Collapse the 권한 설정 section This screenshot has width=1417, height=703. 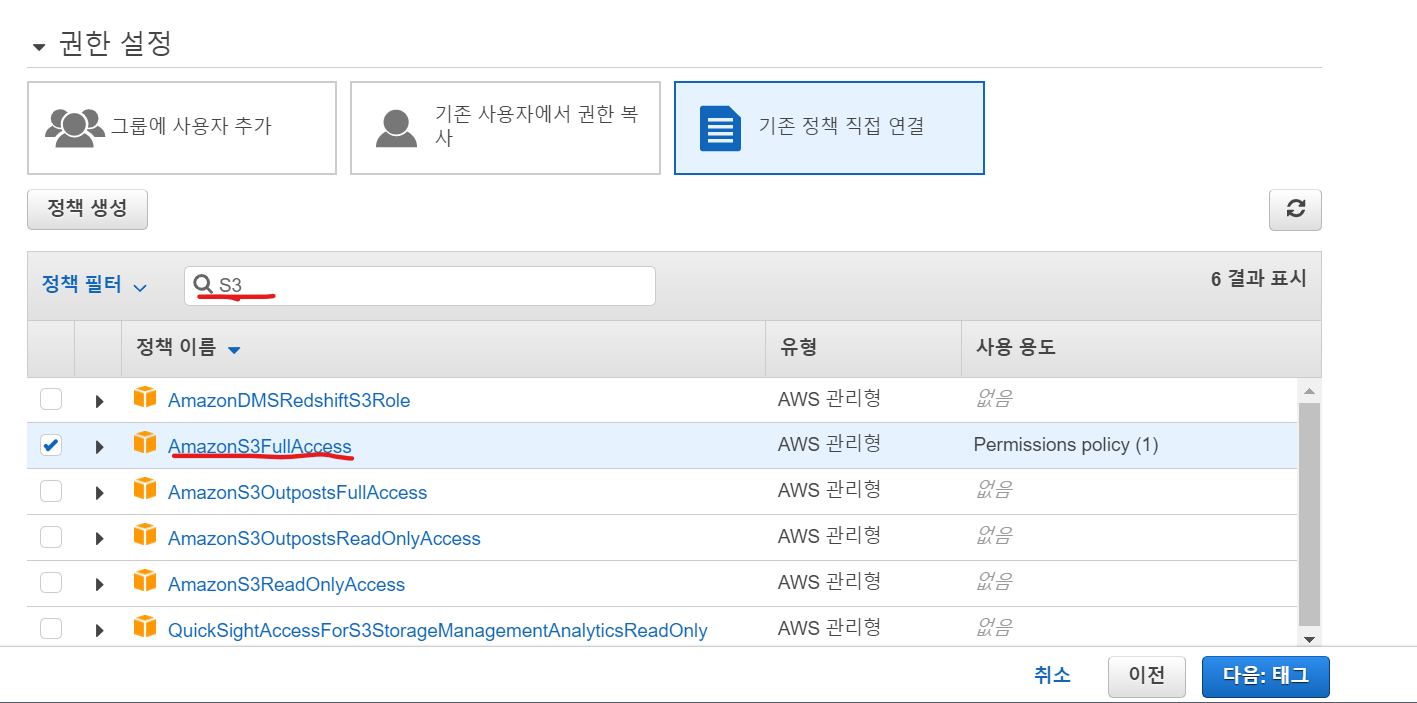(x=39, y=47)
